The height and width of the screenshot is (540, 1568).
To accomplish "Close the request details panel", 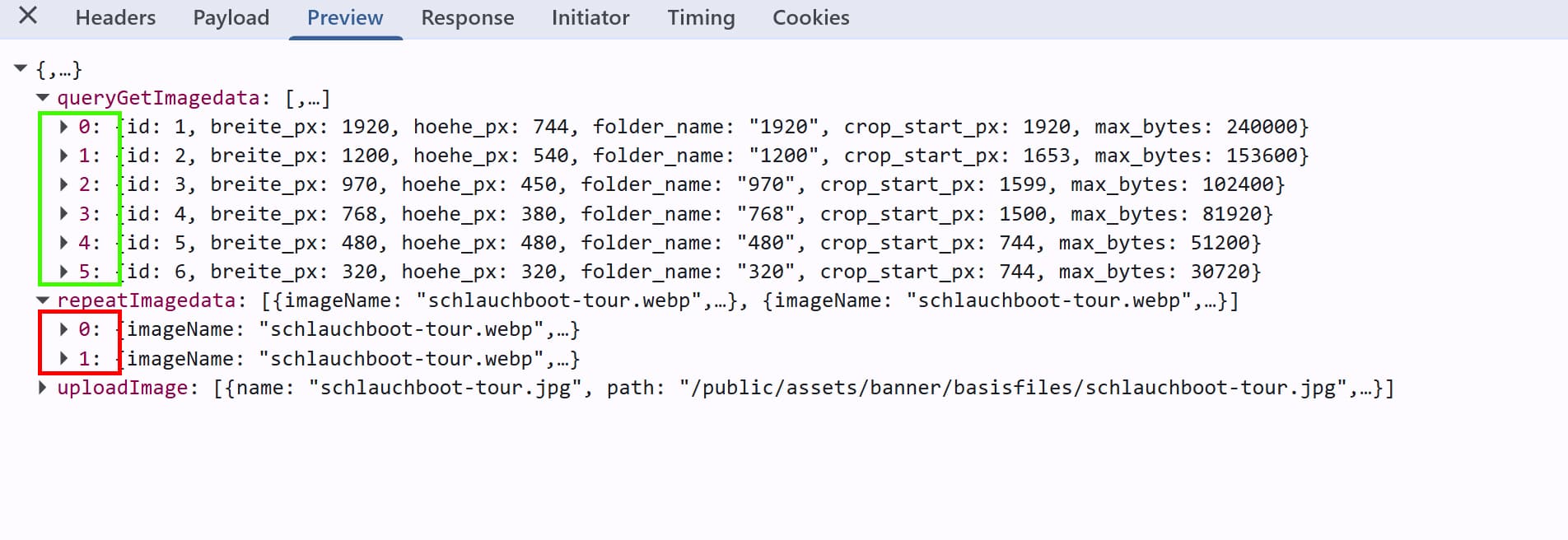I will click(28, 16).
